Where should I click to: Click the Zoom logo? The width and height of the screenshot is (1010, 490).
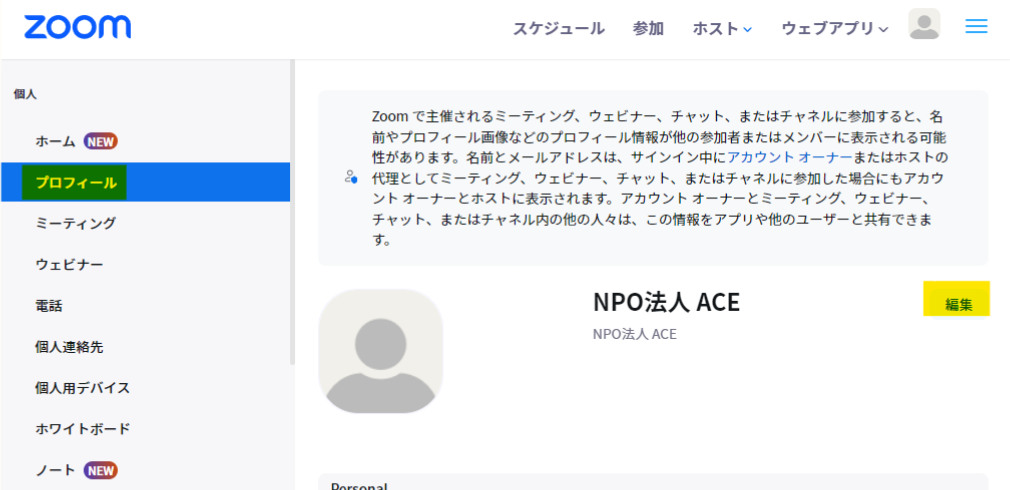[x=78, y=27]
